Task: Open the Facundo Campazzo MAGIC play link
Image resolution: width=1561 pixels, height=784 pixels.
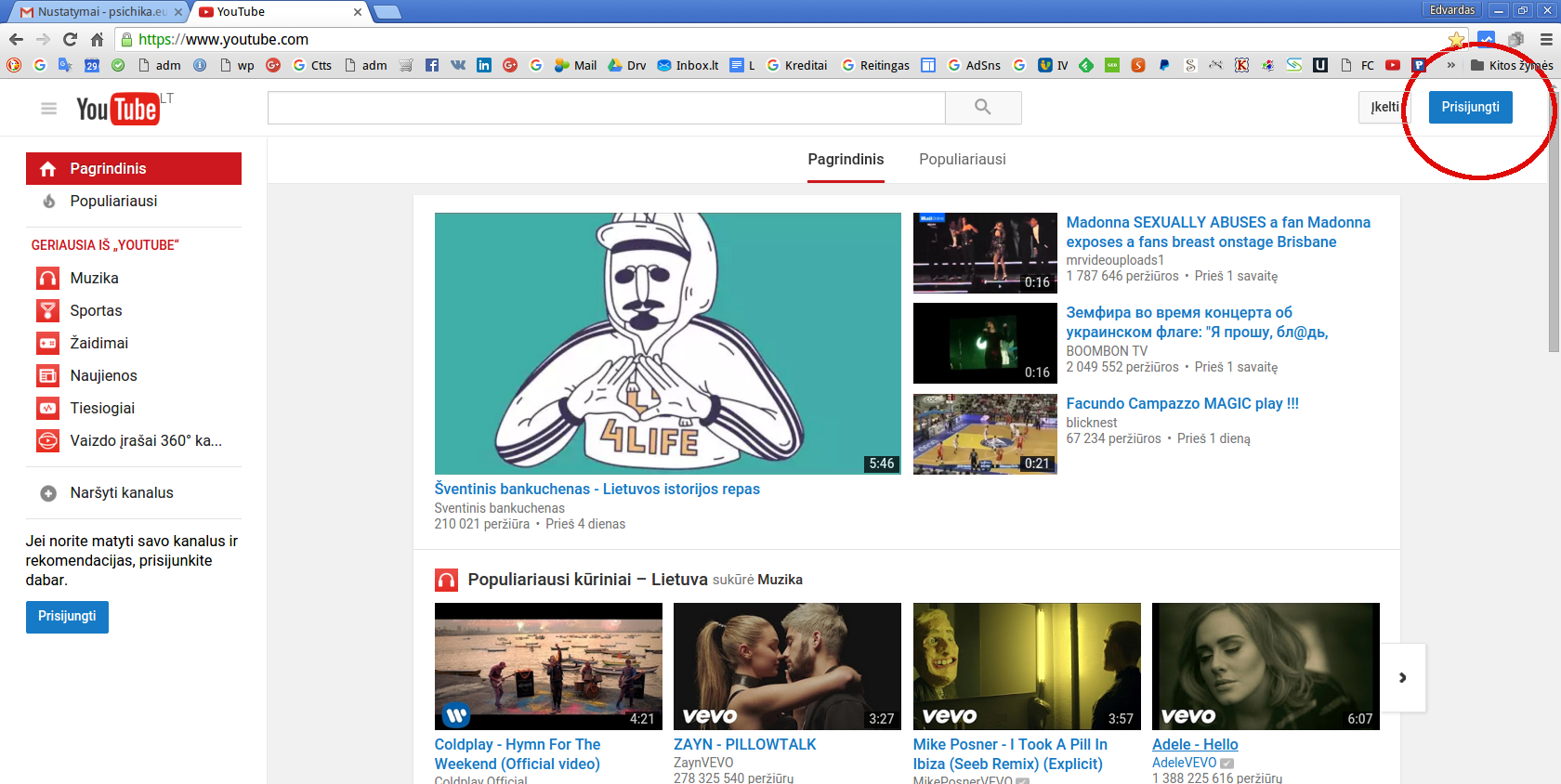Action: (1182, 403)
